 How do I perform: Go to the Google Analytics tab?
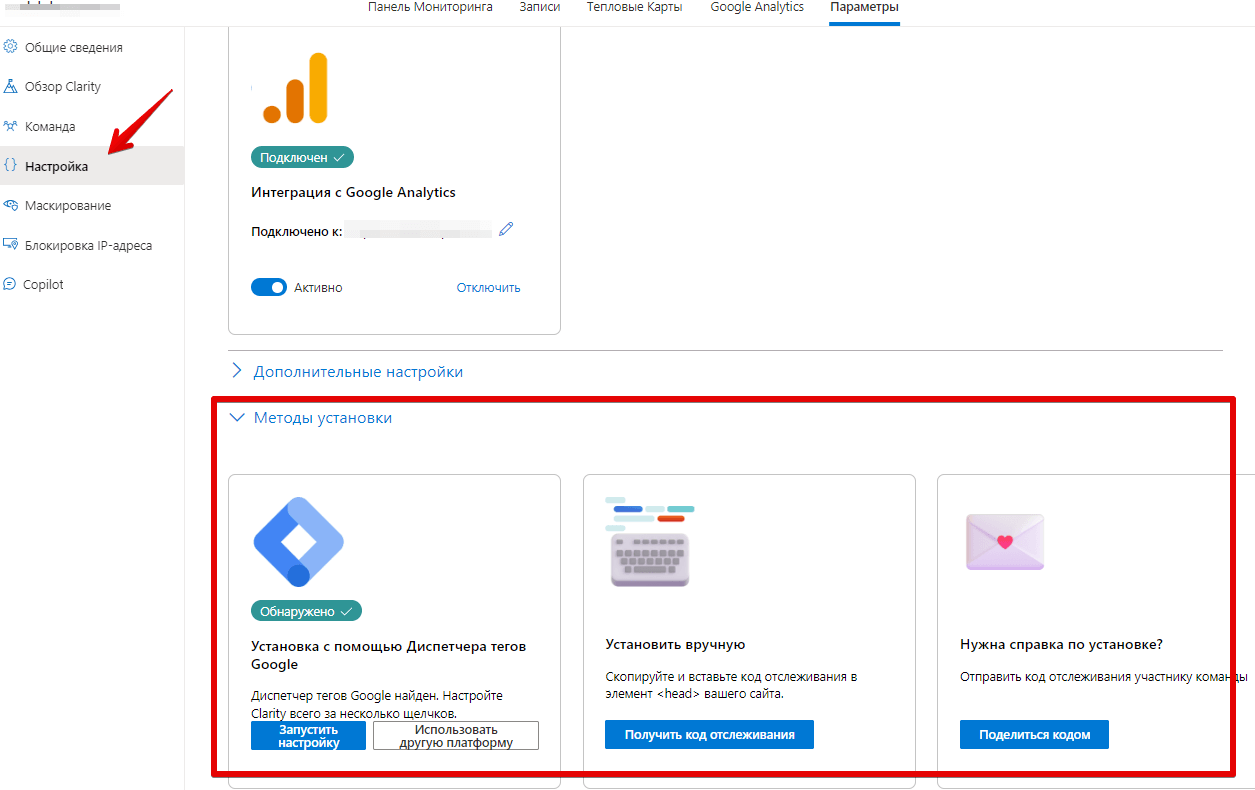point(757,7)
